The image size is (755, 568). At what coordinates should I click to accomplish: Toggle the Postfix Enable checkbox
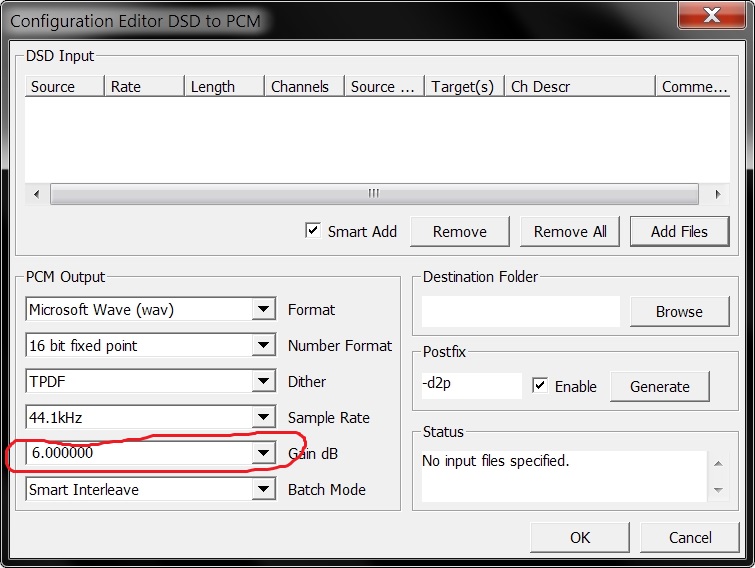tap(540, 386)
